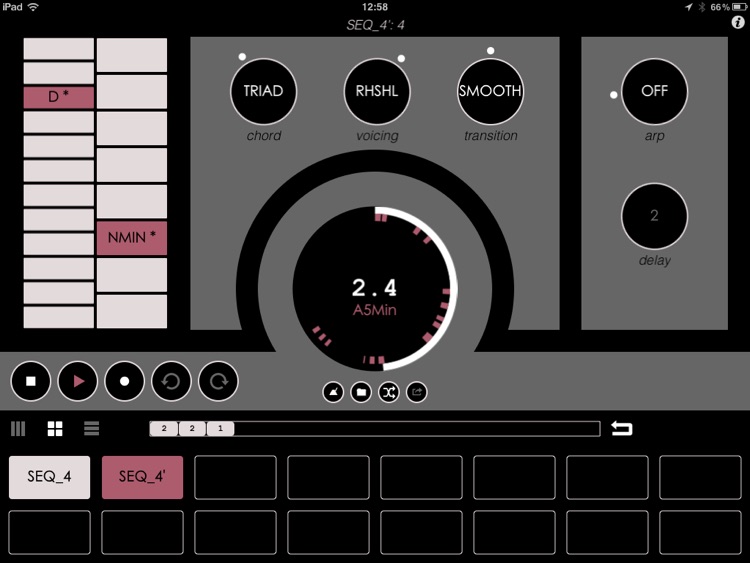Click the delay knob showing 2
The width and height of the screenshot is (750, 563).
[x=654, y=215]
